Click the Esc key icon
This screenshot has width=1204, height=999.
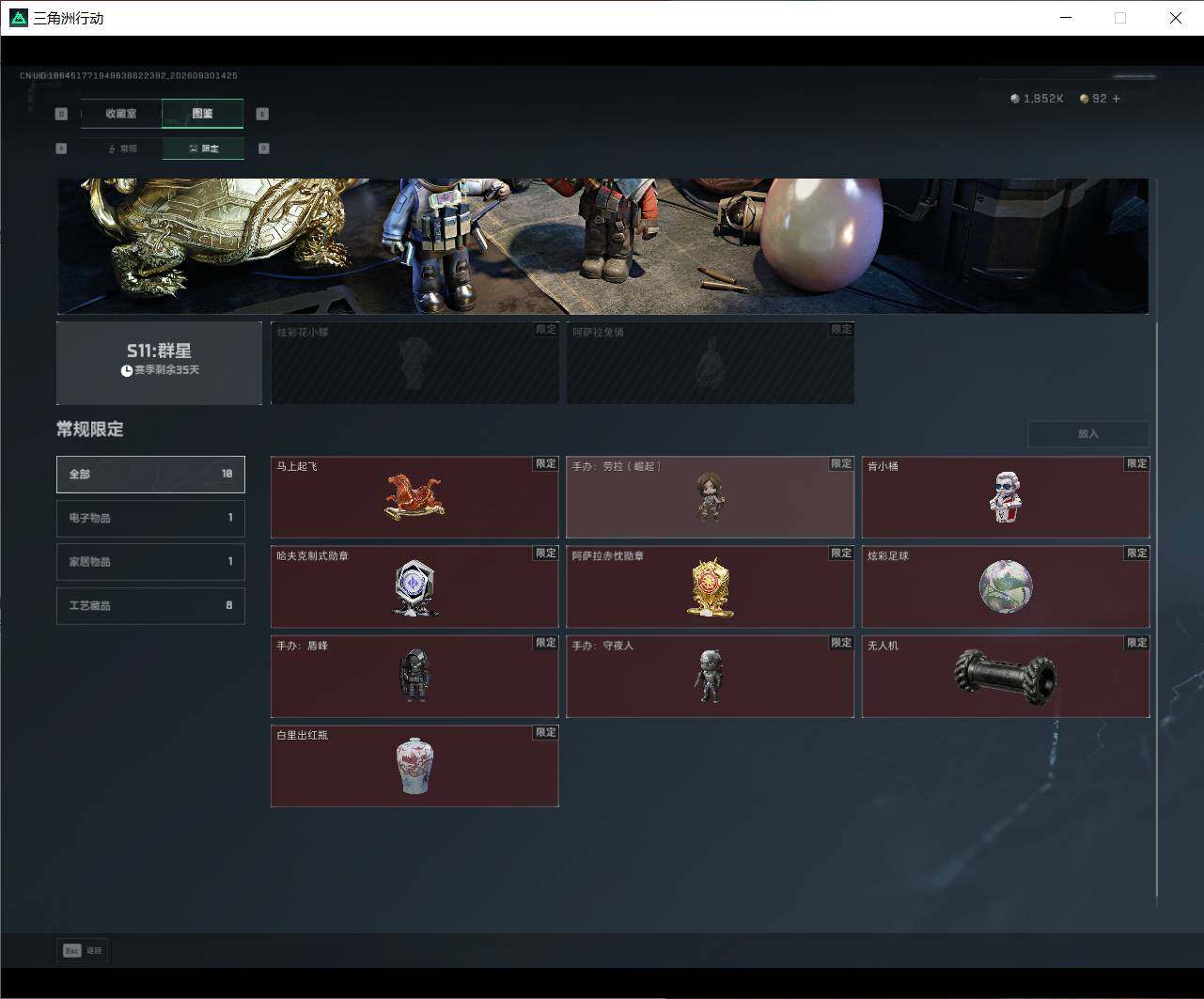pos(71,950)
